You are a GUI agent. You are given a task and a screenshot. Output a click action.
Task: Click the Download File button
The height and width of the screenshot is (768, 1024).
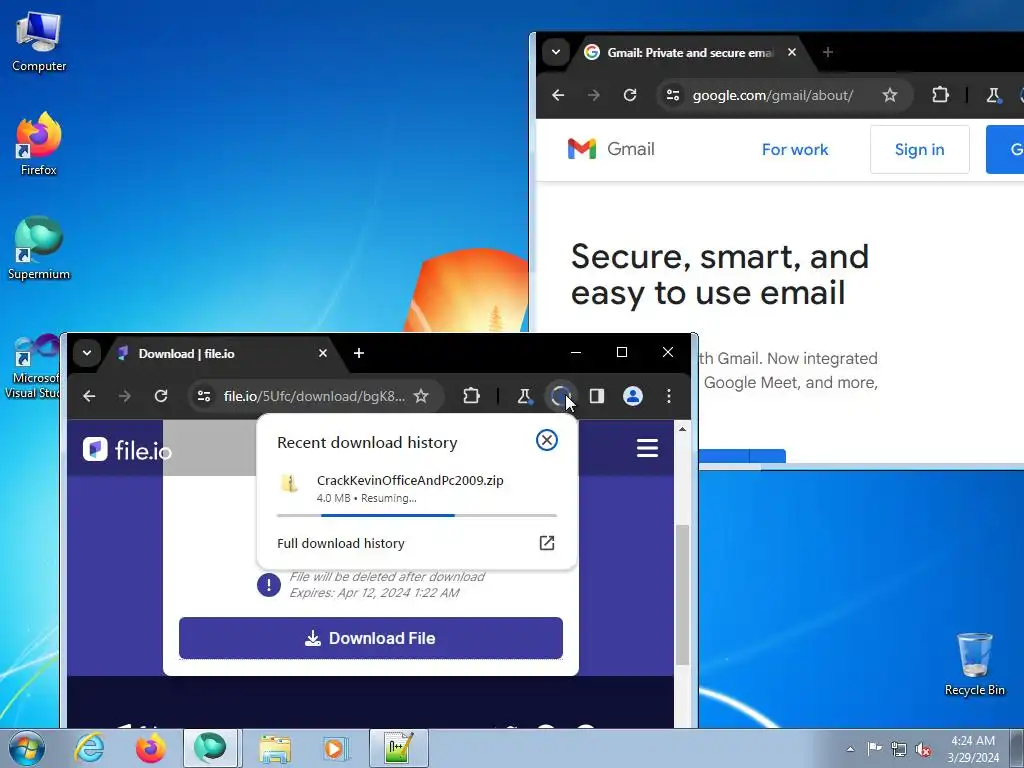371,638
